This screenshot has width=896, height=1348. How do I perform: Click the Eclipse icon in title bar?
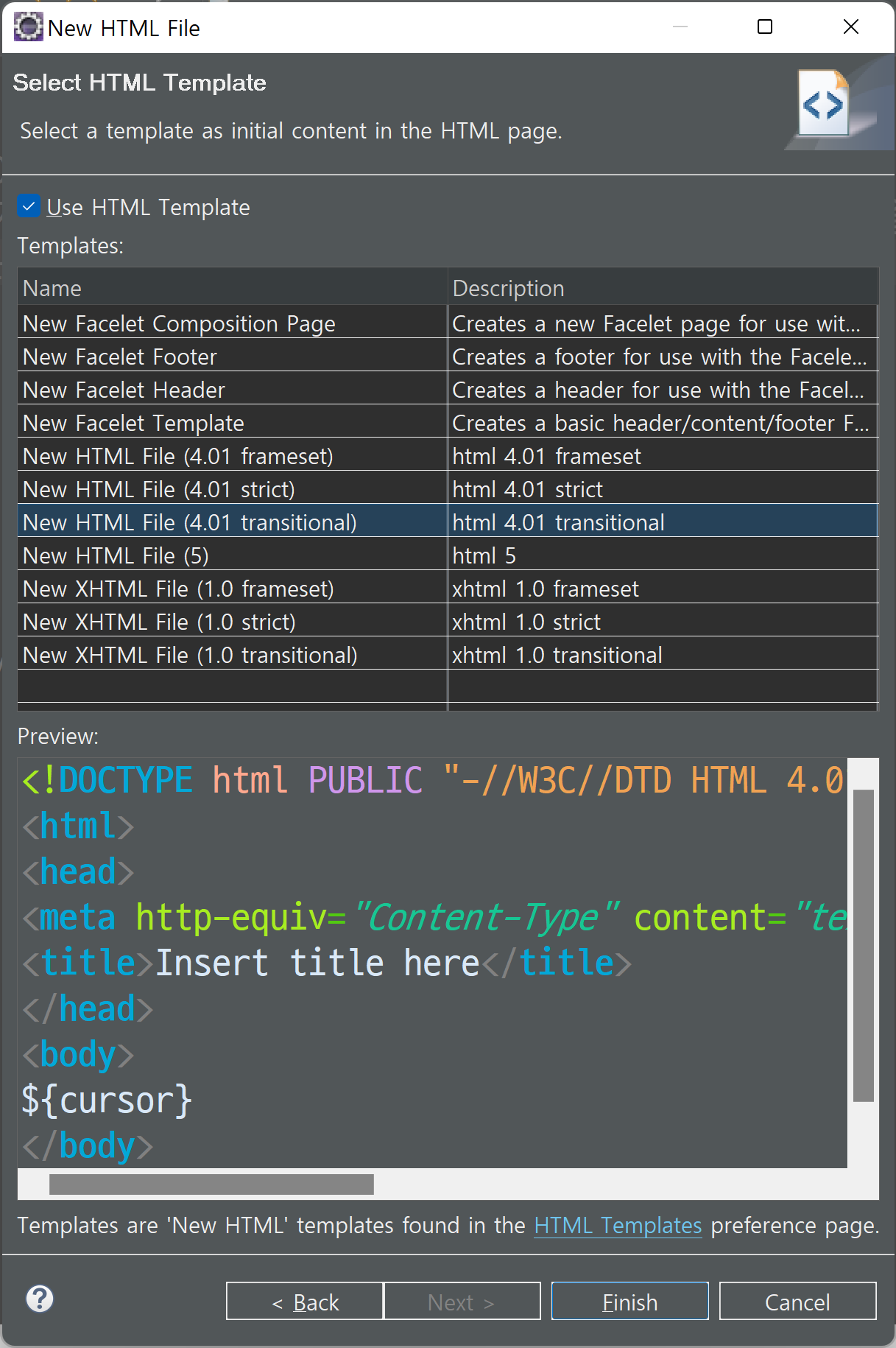point(28,27)
